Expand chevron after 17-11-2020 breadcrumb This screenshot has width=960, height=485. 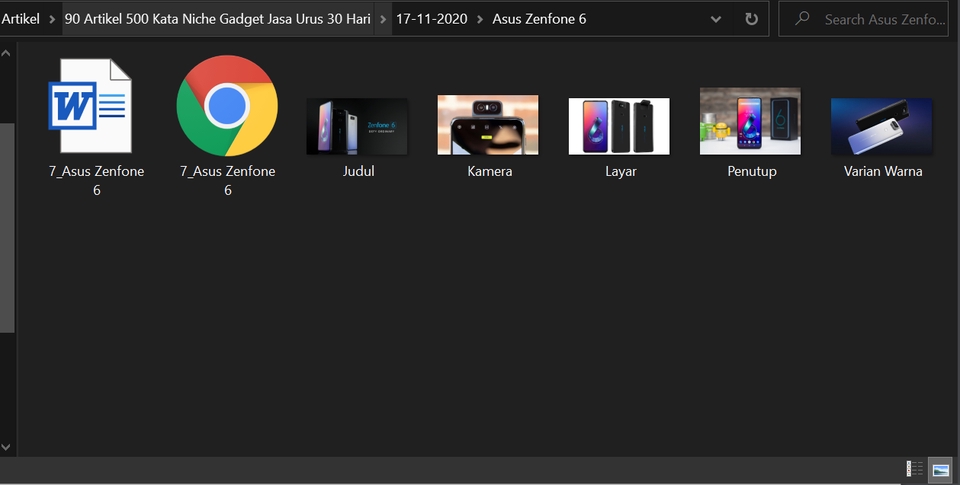[480, 19]
